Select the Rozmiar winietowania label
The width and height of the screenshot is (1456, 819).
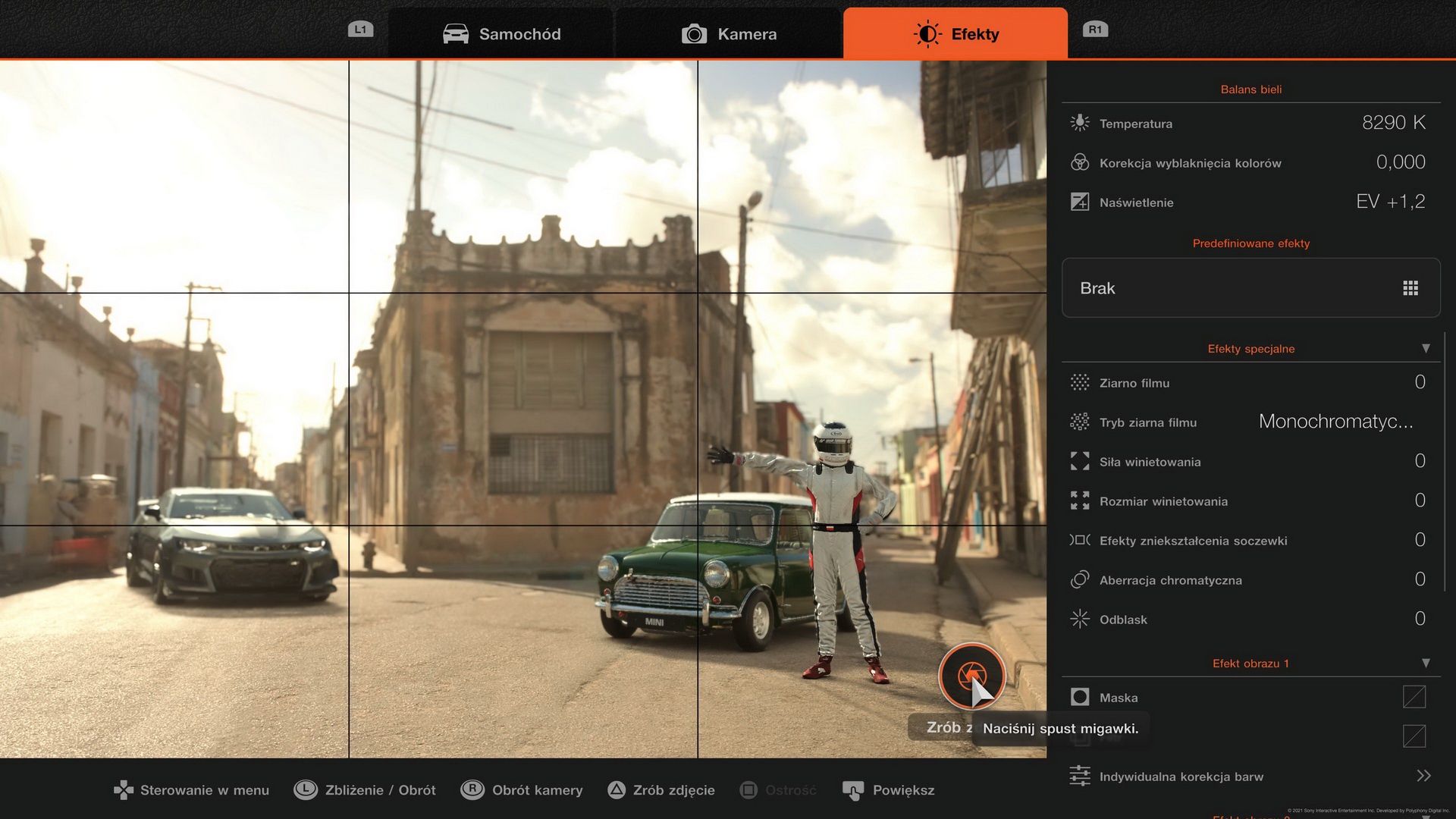[1163, 501]
